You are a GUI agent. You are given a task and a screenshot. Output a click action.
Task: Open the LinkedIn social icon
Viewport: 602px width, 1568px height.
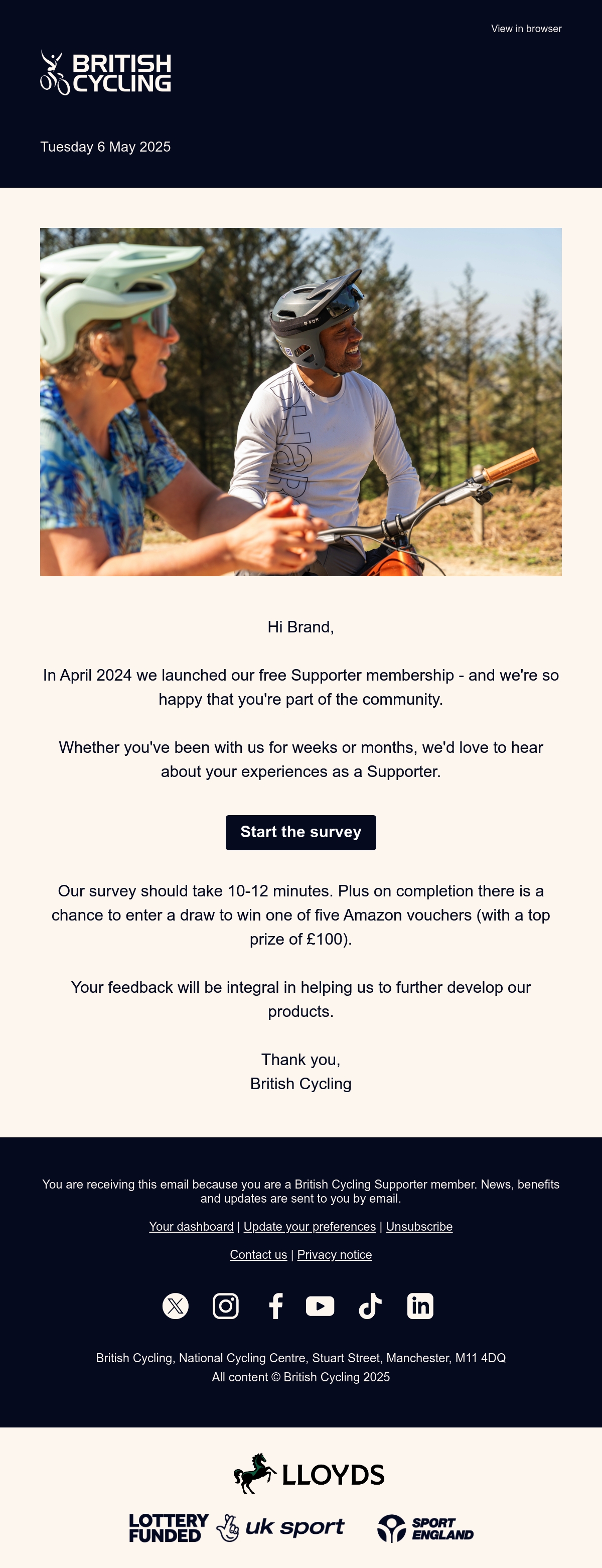pos(420,1306)
